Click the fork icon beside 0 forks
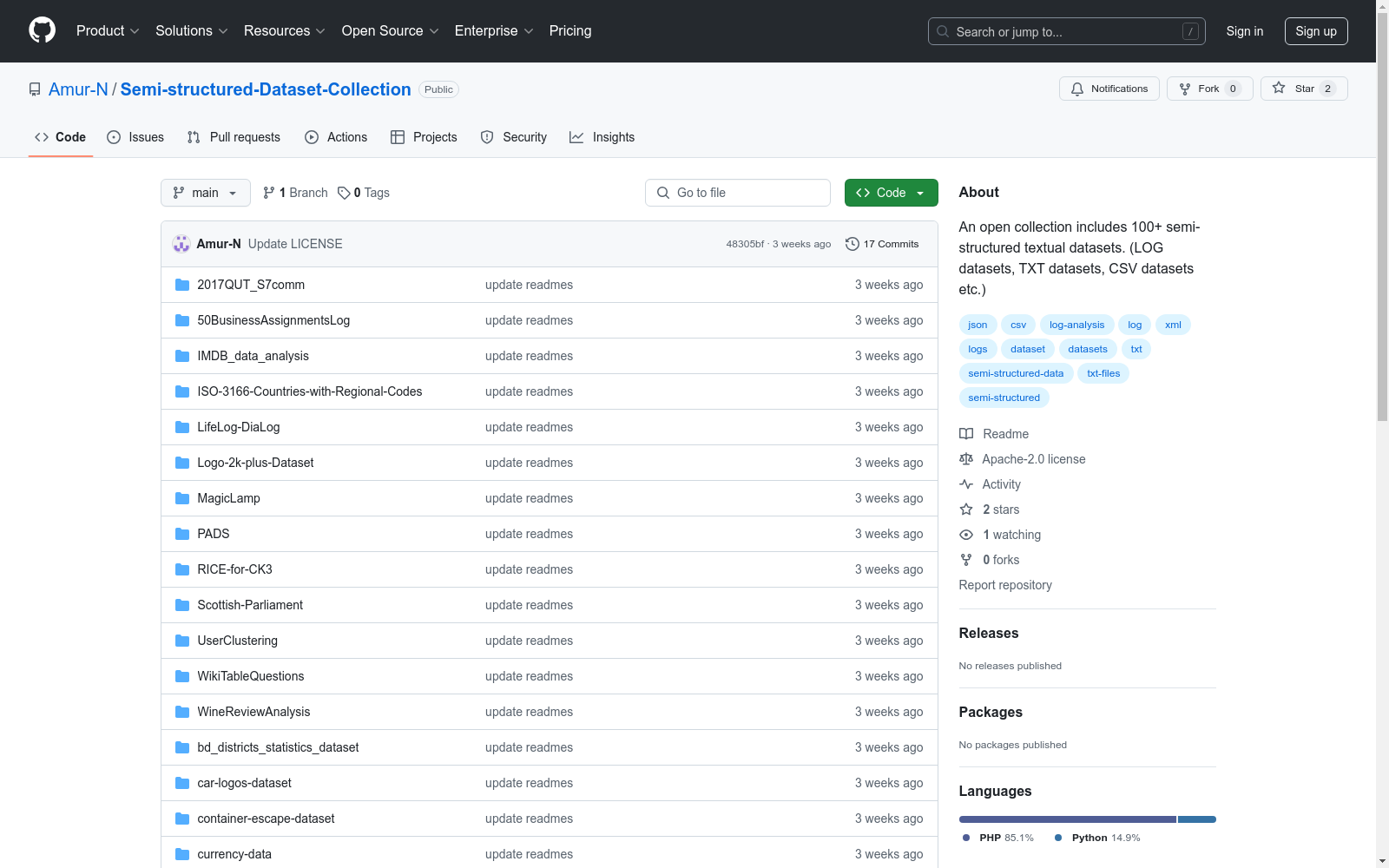This screenshot has height=868, width=1389. pyautogui.click(x=966, y=560)
